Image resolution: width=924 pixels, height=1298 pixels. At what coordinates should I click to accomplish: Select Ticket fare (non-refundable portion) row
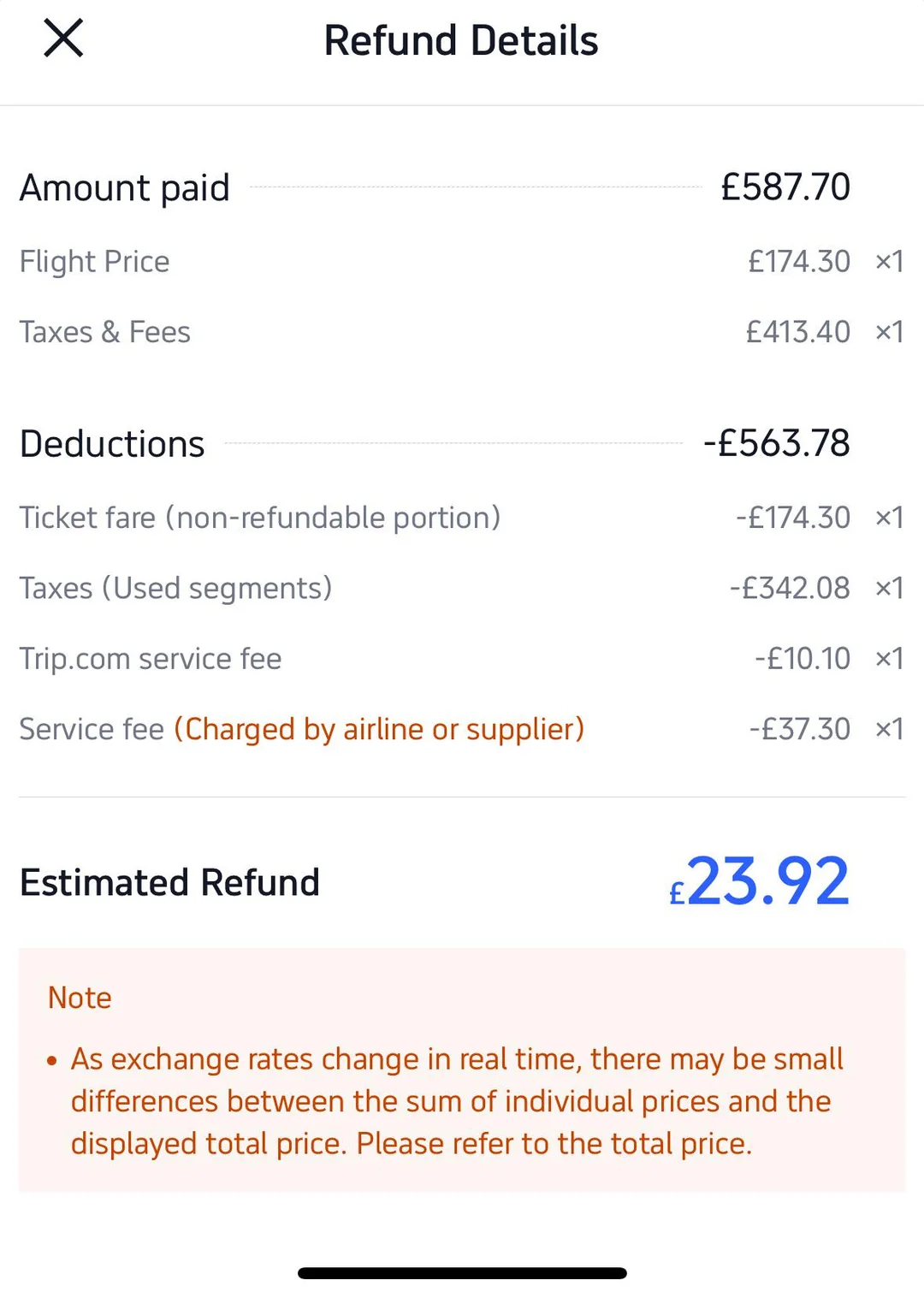[259, 518]
